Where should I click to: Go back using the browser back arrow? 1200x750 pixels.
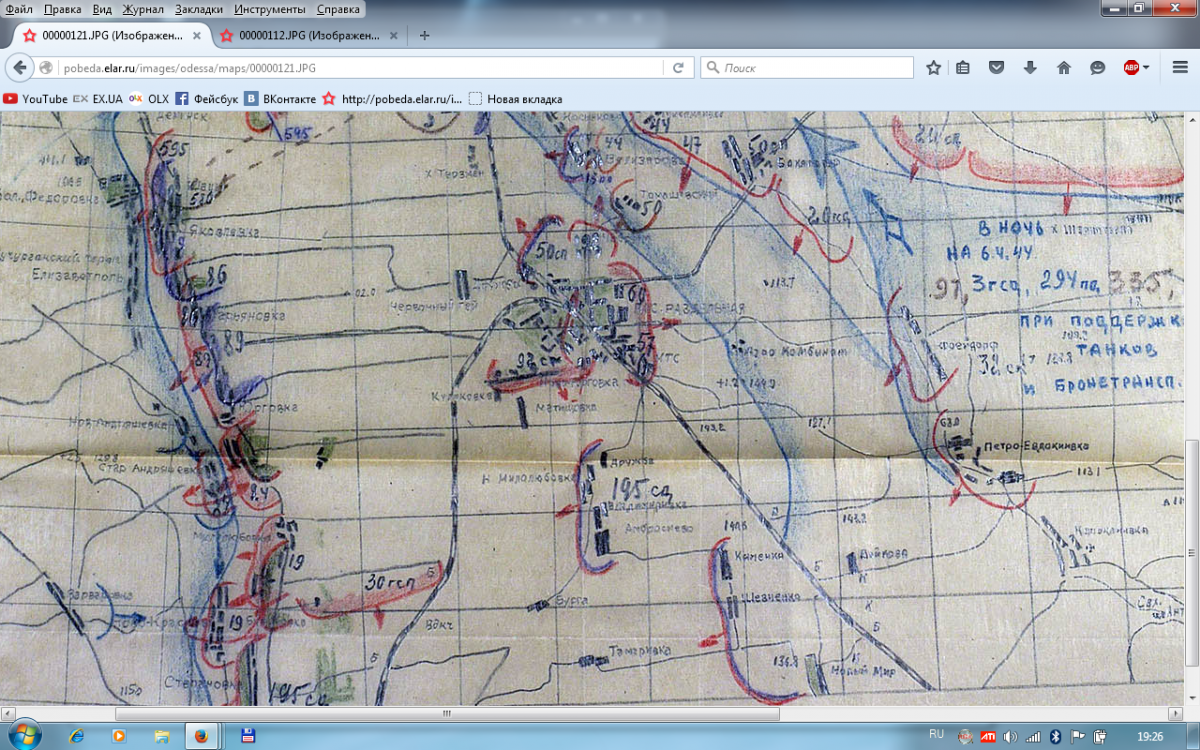pyautogui.click(x=19, y=68)
